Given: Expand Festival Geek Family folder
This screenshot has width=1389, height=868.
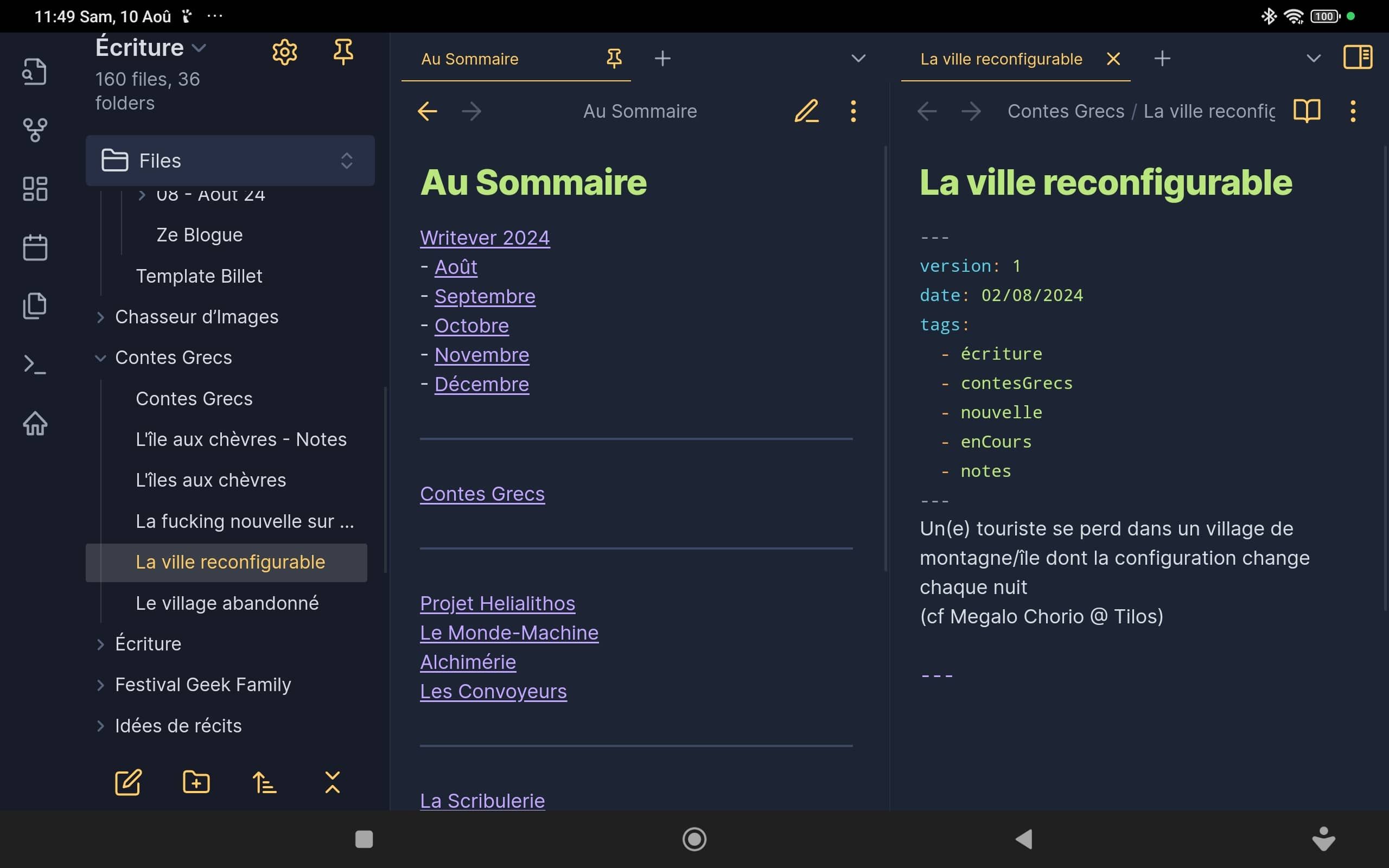Looking at the screenshot, I should [100, 685].
